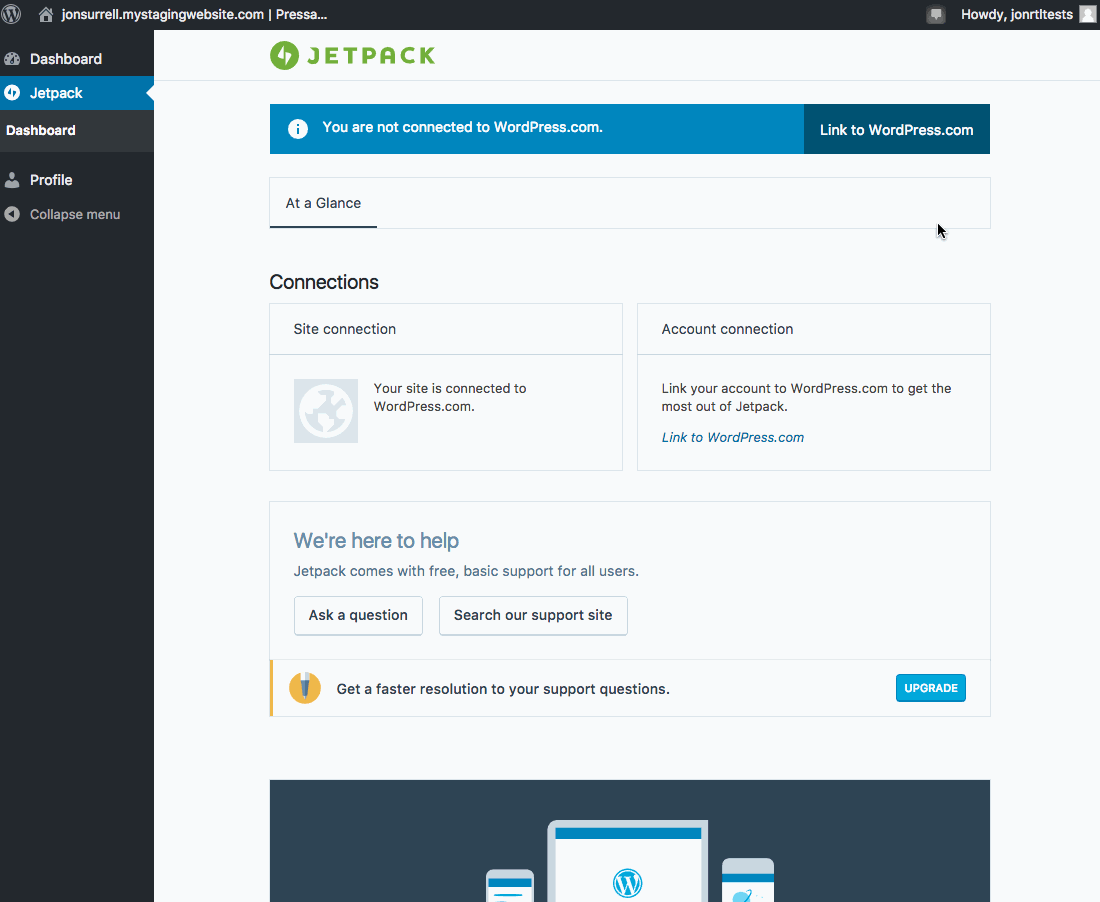Click 'You are not connected to WordPress.com.' text
The height and width of the screenshot is (902, 1100).
pyautogui.click(x=462, y=127)
